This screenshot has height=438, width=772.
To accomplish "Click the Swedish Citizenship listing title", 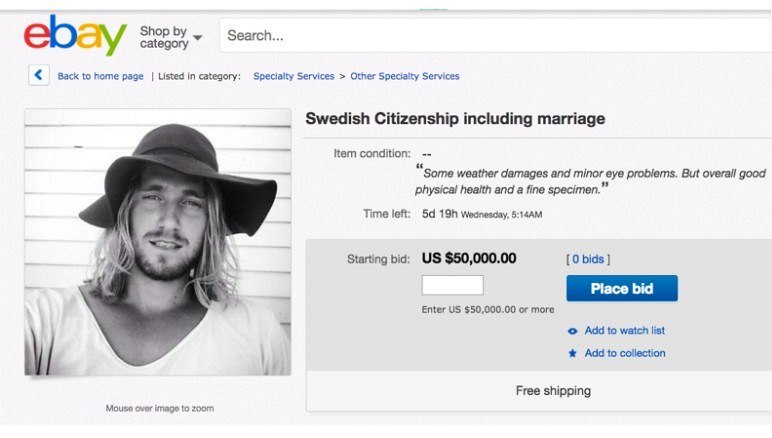I will (455, 119).
